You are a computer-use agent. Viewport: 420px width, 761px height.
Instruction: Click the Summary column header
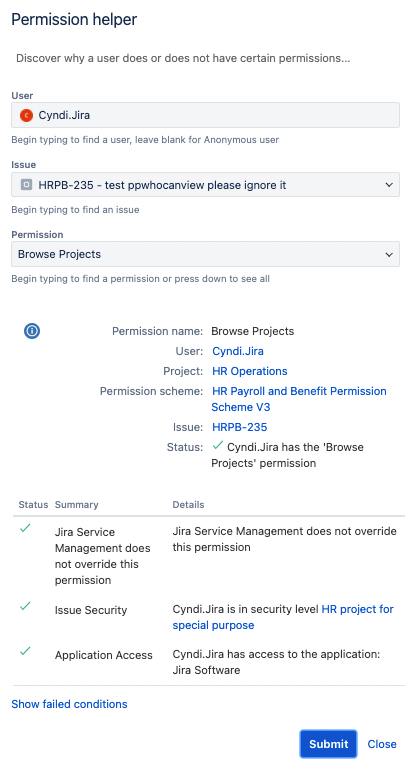click(x=77, y=505)
